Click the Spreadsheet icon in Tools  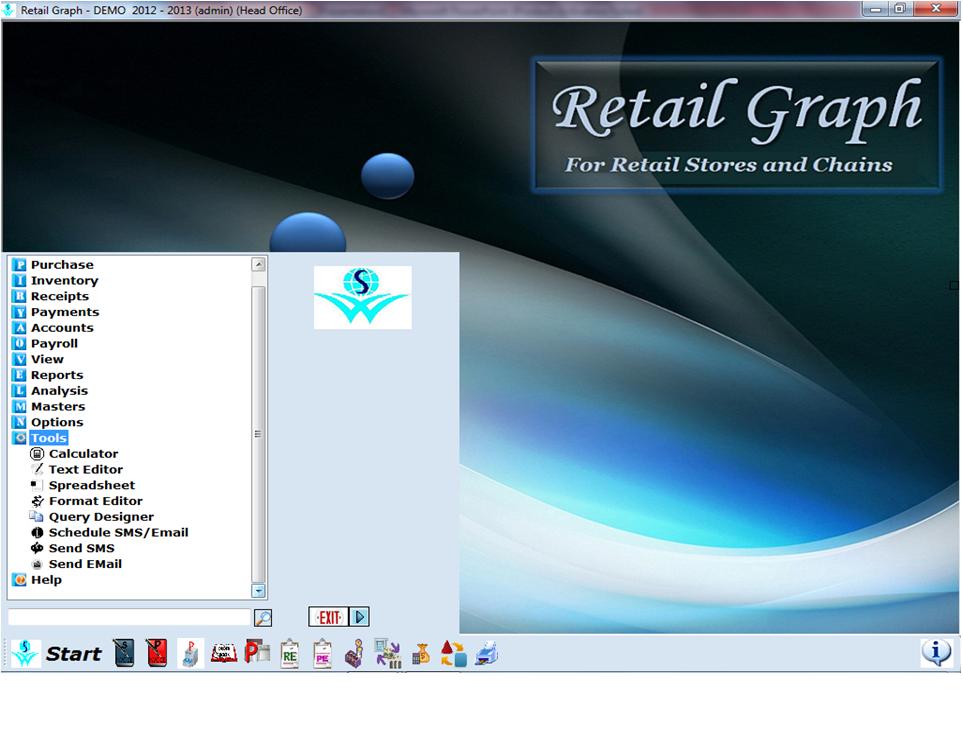(37, 485)
